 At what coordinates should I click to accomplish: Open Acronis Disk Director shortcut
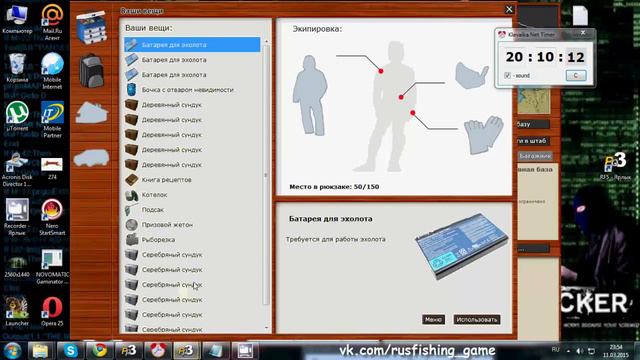click(17, 169)
